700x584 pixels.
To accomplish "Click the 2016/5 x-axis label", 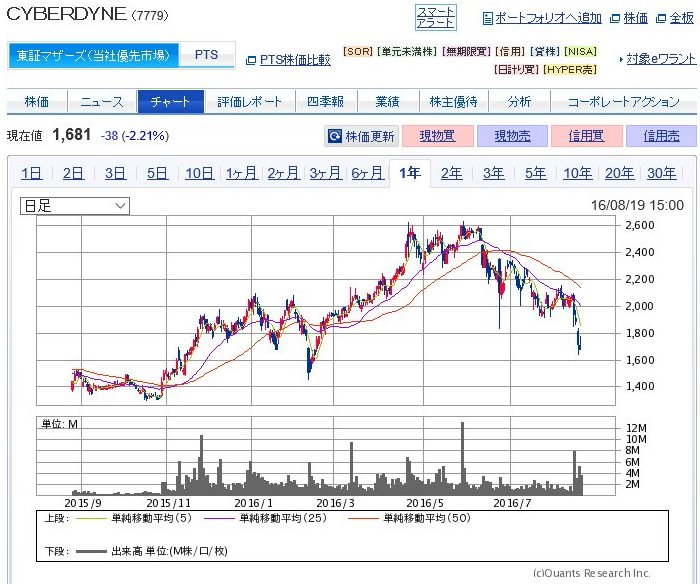I will [x=425, y=503].
